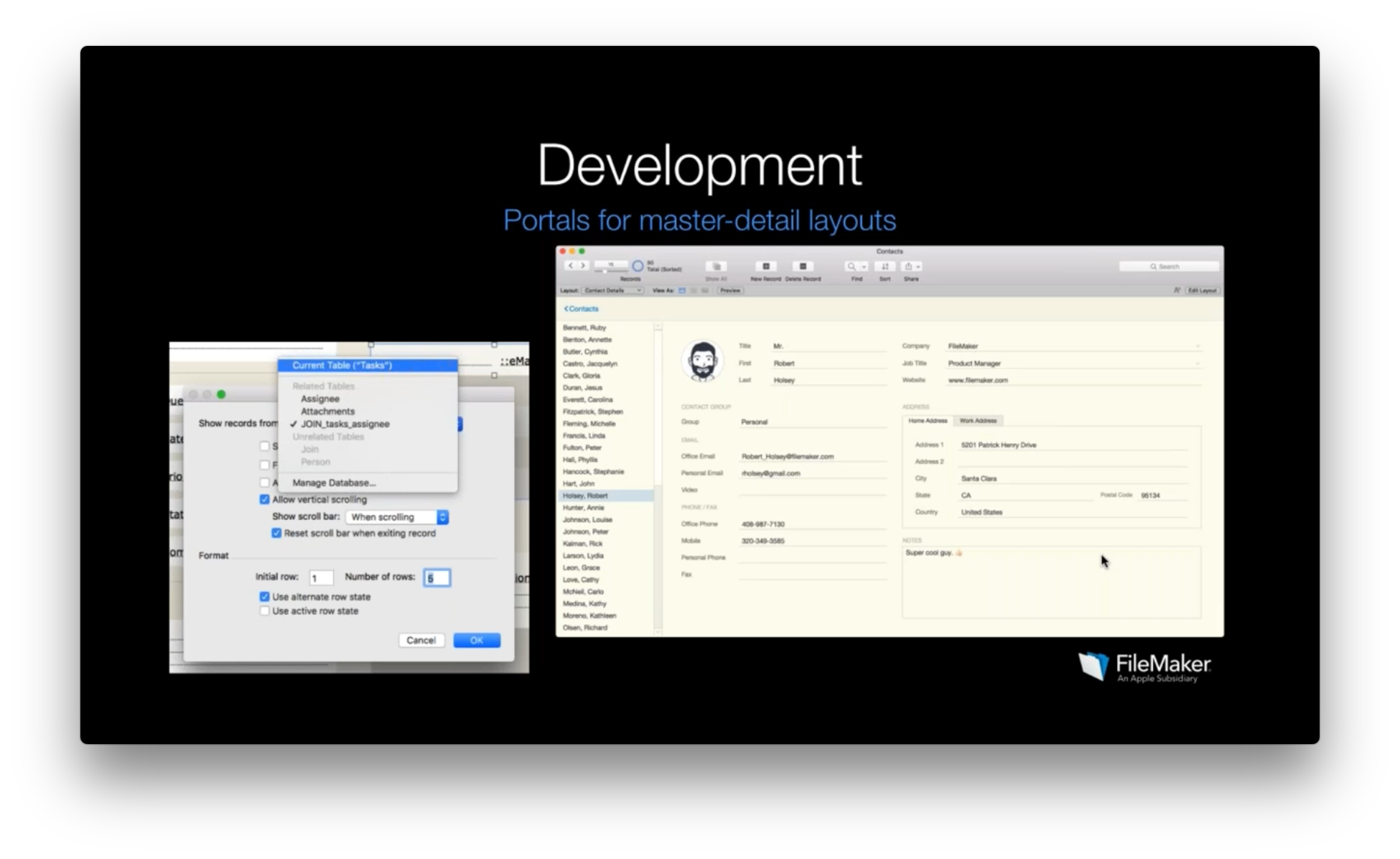Select Assignee in the table menu
Image resolution: width=1400 pixels, height=859 pixels.
(368, 399)
